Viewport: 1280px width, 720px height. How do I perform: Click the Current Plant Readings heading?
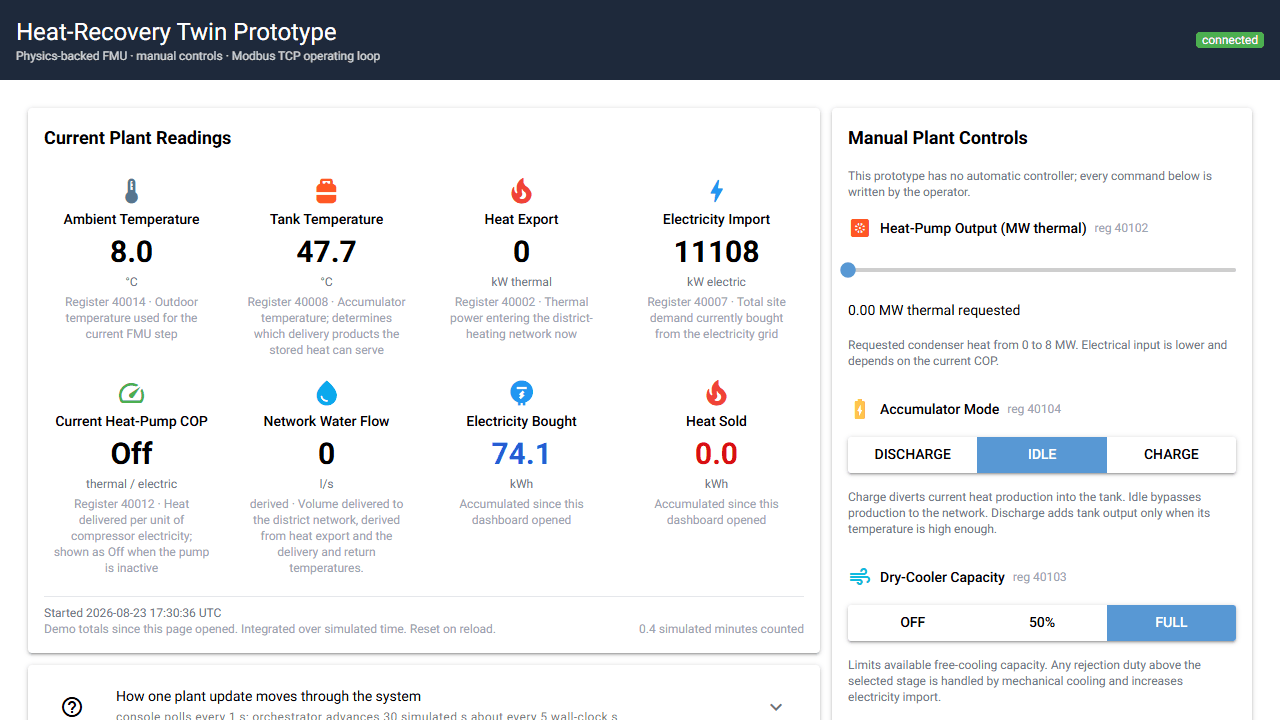[x=137, y=138]
